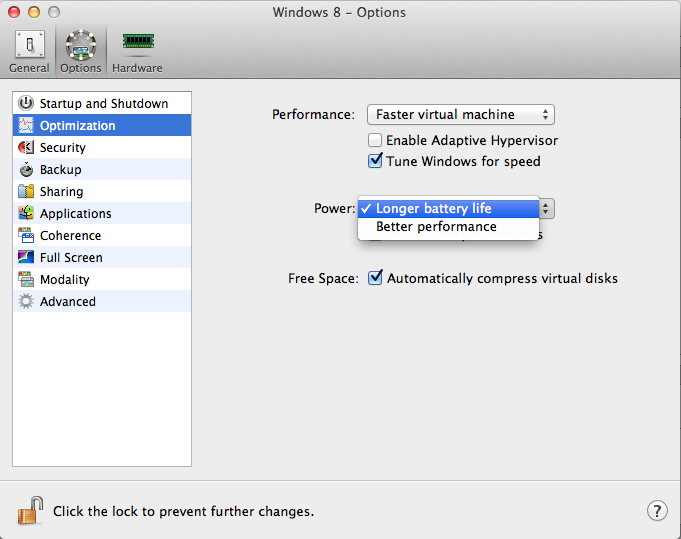Click the Startup and Shutdown power icon
The width and height of the screenshot is (681, 539).
point(26,103)
